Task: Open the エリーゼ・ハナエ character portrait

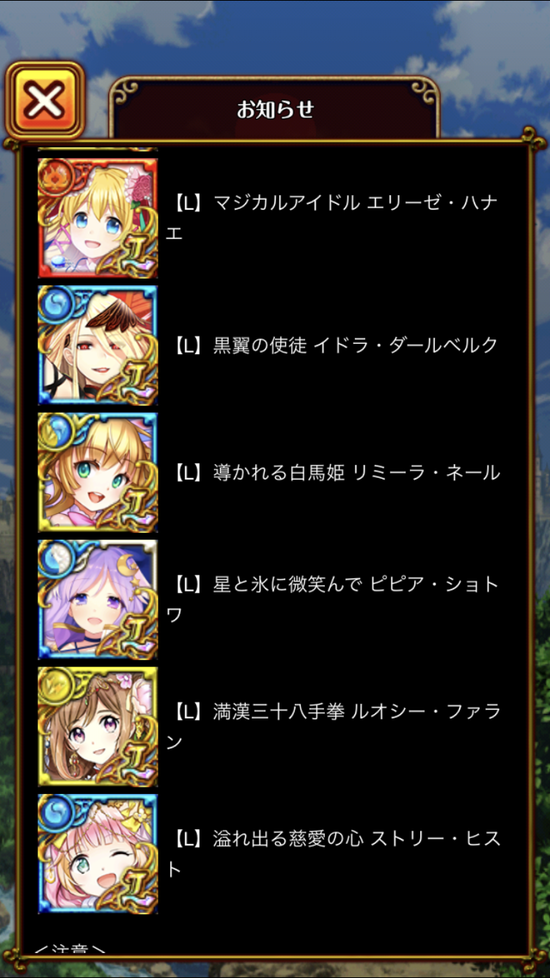Action: pyautogui.click(x=98, y=218)
